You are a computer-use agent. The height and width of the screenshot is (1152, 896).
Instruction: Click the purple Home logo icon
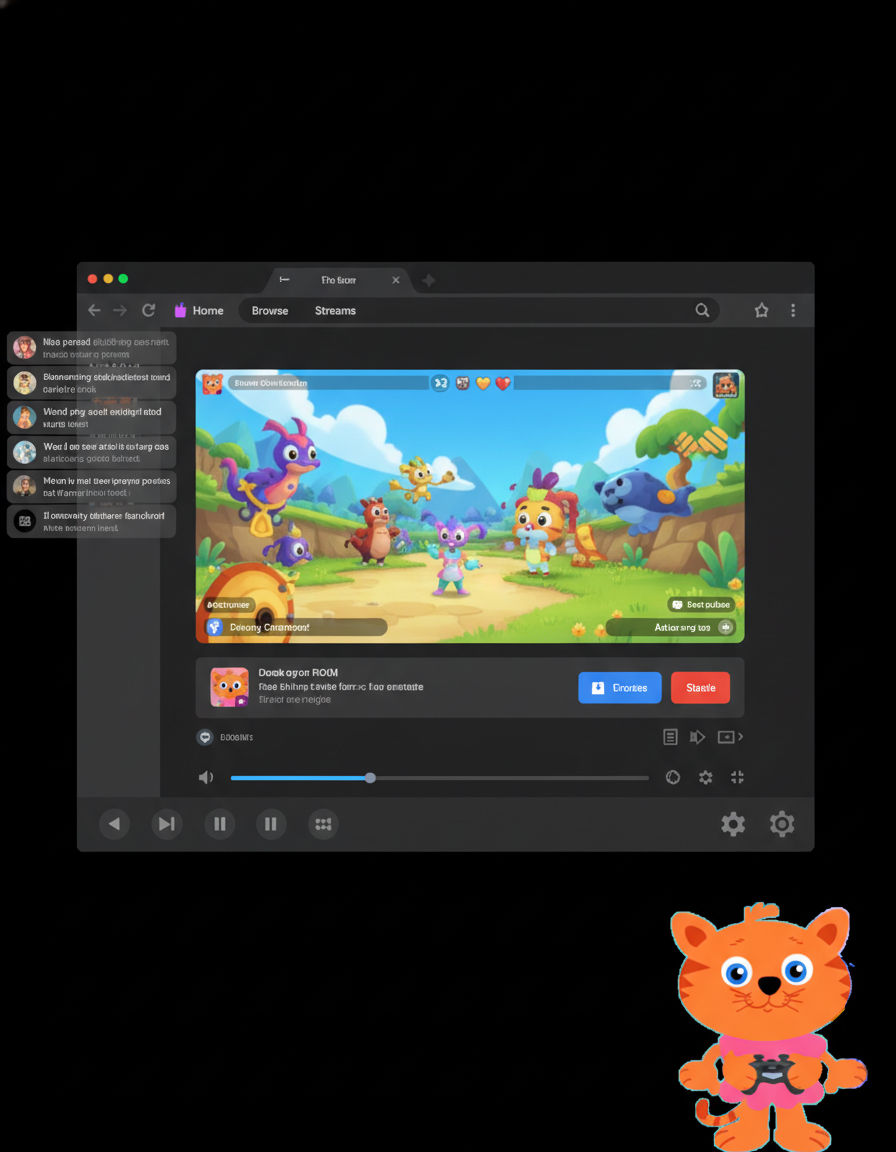[x=181, y=311]
